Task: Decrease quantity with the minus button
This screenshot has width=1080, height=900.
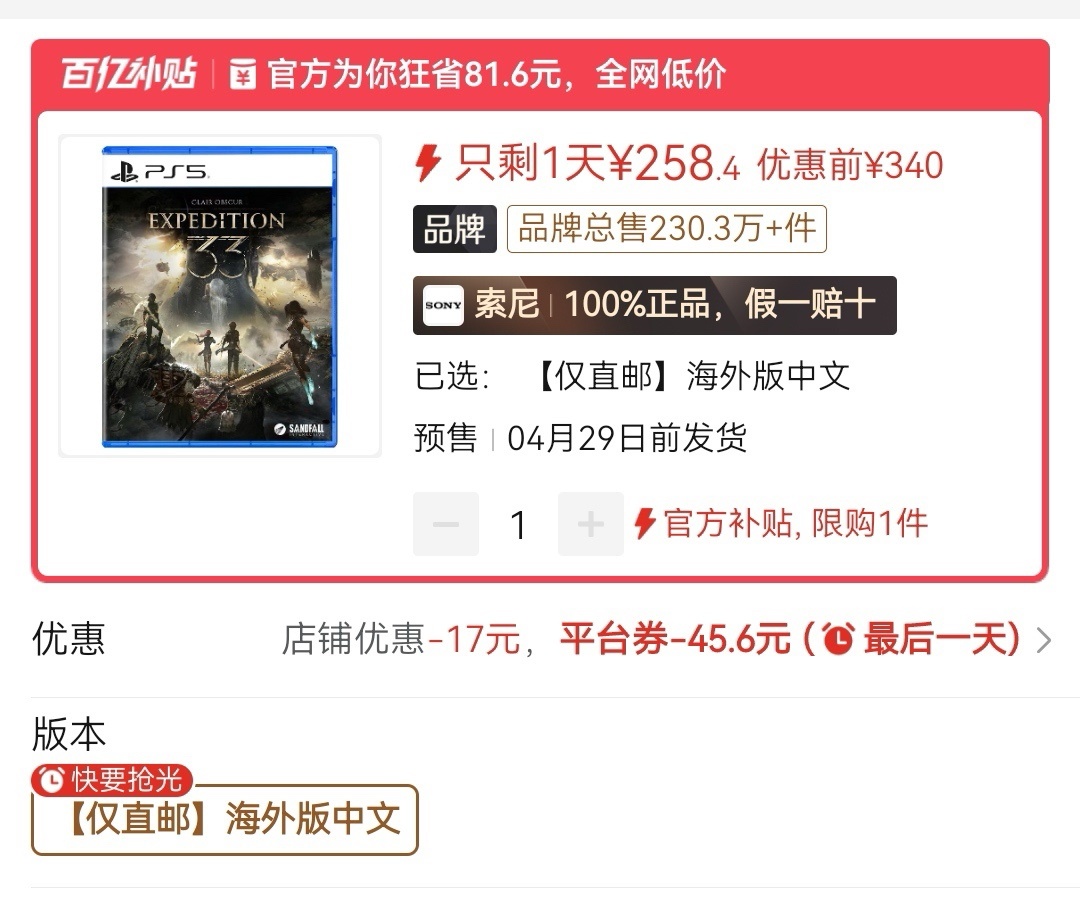Action: pos(446,524)
